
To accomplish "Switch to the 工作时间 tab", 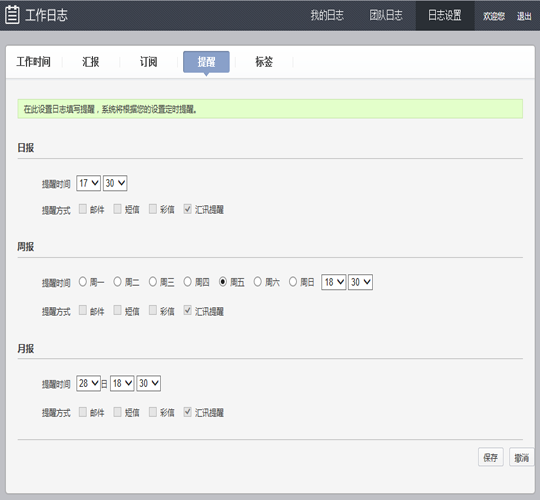I will pos(33,62).
